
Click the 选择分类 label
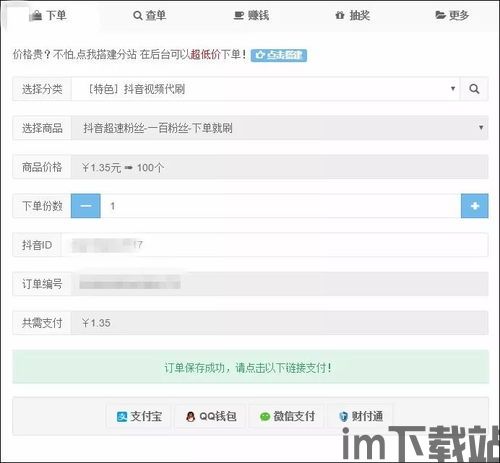coord(42,89)
